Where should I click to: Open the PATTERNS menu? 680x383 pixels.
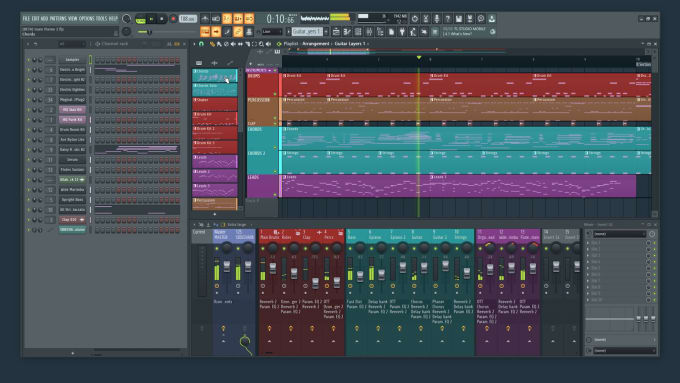click(58, 19)
